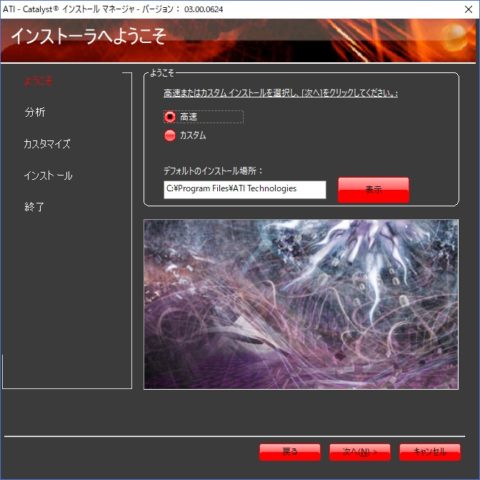
Task: Click the purple abstract artwork image
Action: pyautogui.click(x=301, y=304)
